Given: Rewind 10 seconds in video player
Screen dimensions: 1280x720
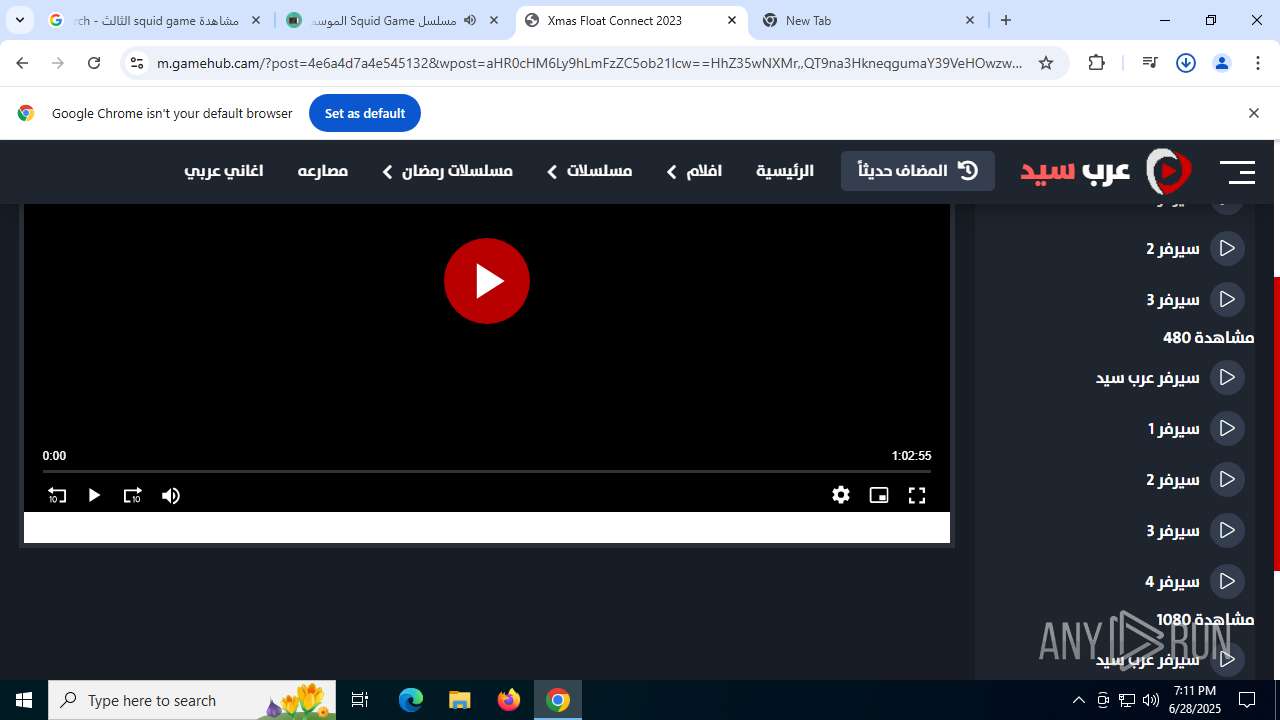Looking at the screenshot, I should [57, 495].
